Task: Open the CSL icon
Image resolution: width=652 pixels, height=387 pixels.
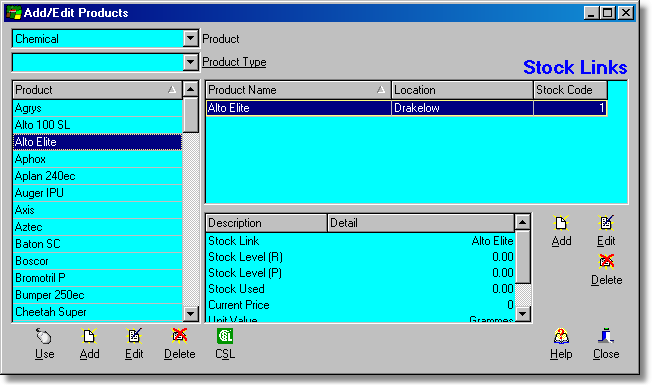Action: click(x=225, y=336)
